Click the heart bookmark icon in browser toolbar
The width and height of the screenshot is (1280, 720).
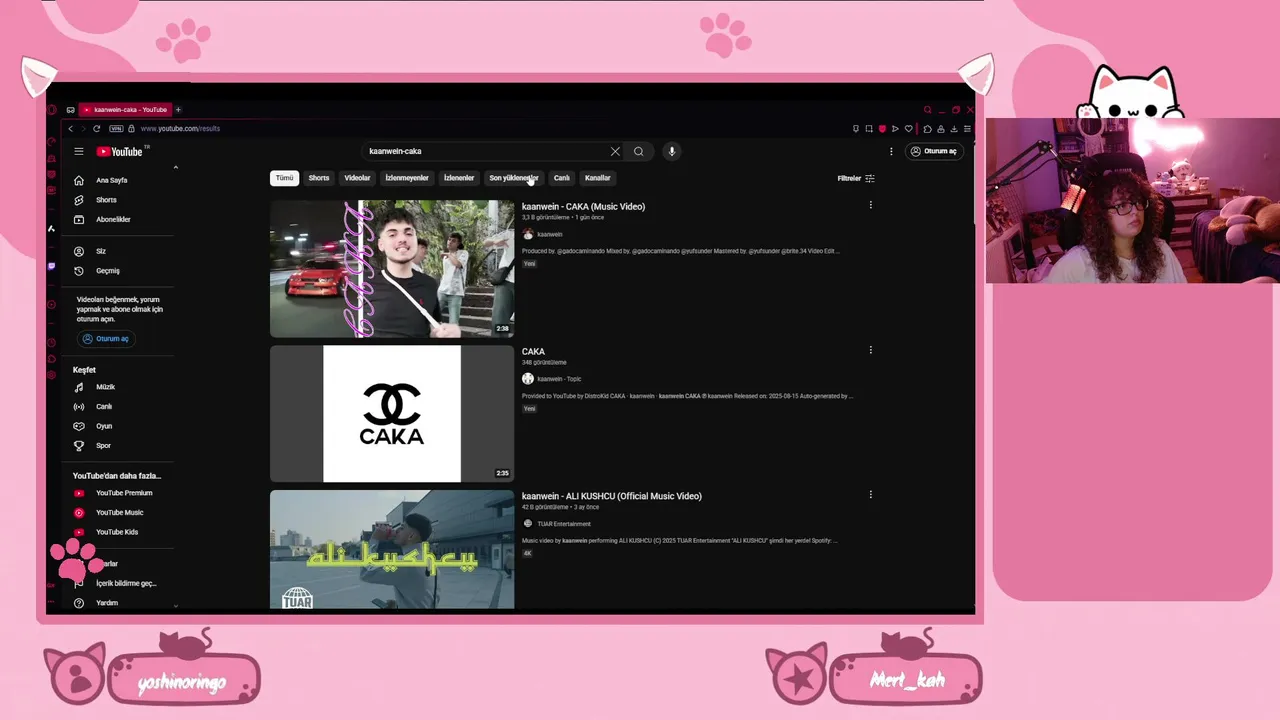tap(908, 129)
